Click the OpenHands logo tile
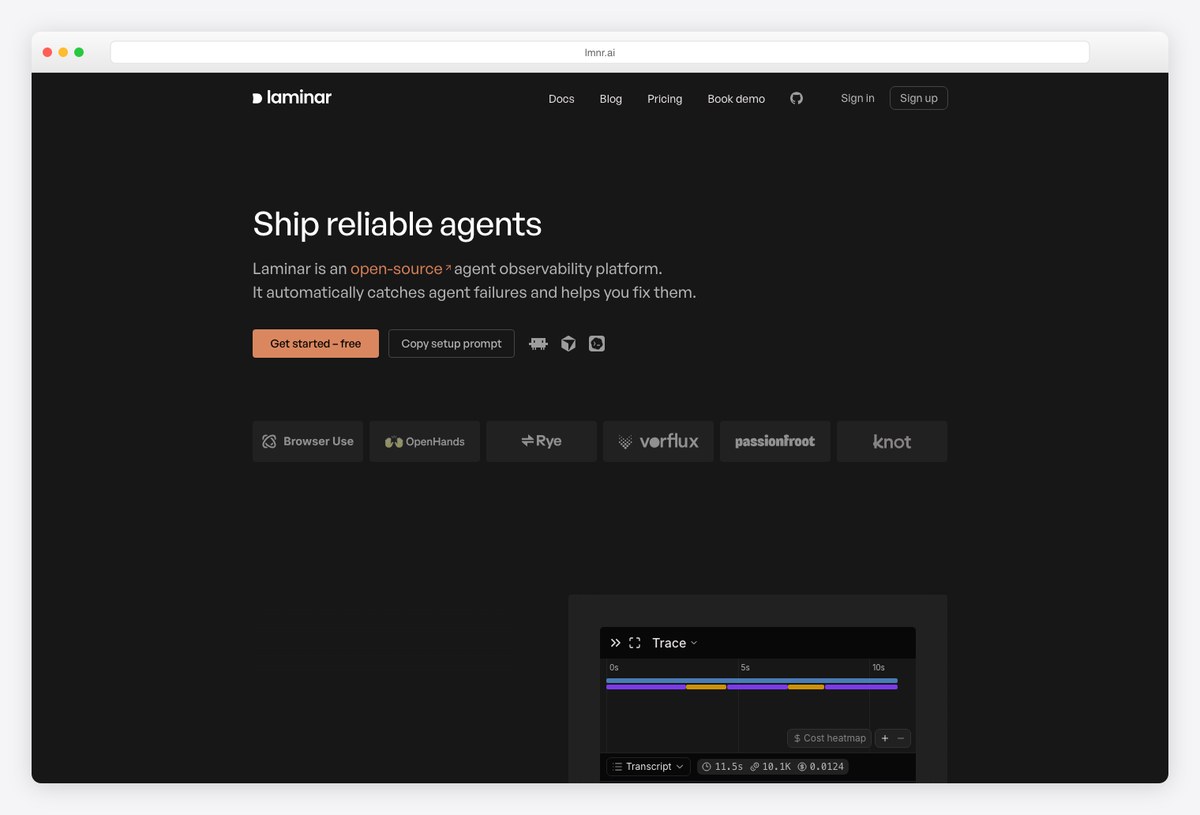 [425, 441]
